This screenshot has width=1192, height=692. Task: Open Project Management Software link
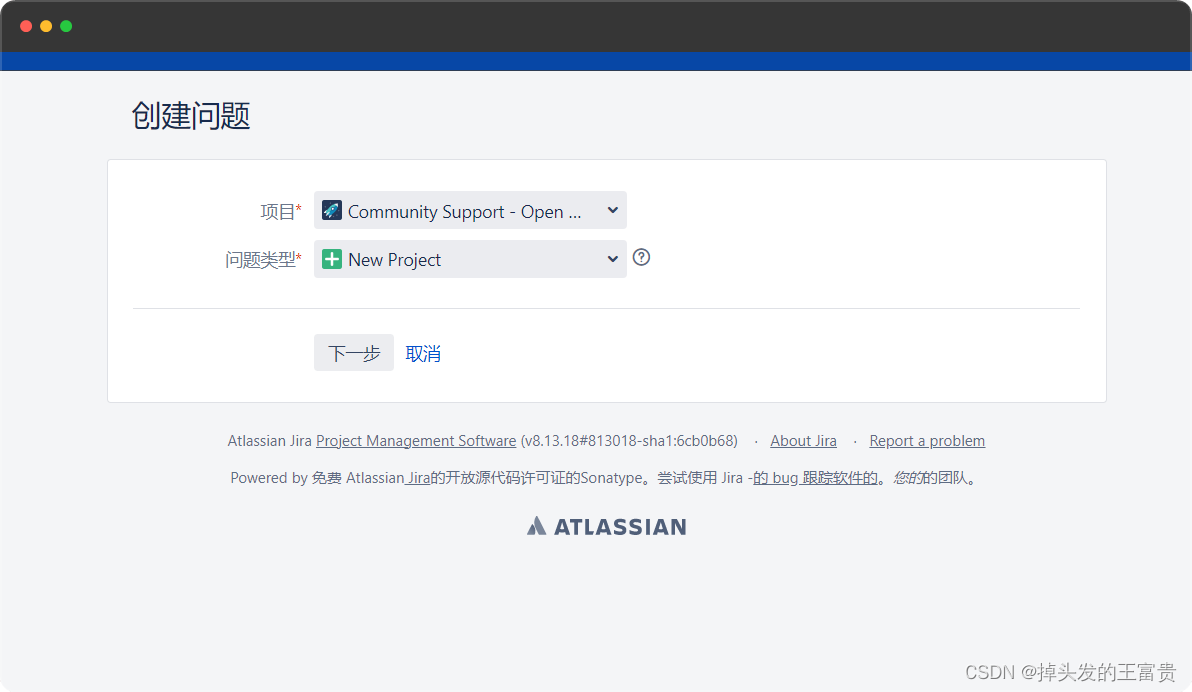[416, 441]
